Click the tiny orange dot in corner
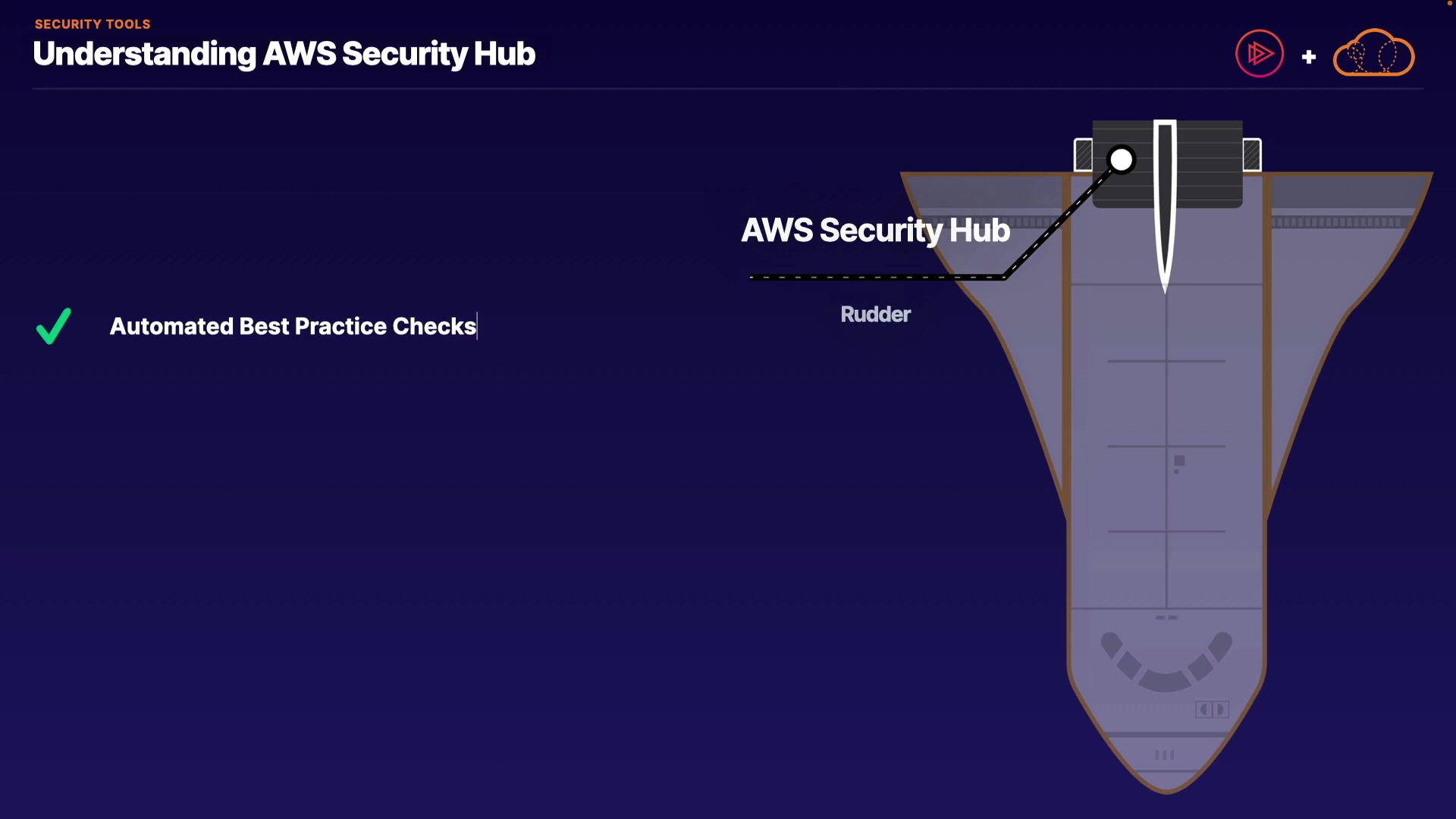Screen dimensions: 1456x819 pos(1450,3)
